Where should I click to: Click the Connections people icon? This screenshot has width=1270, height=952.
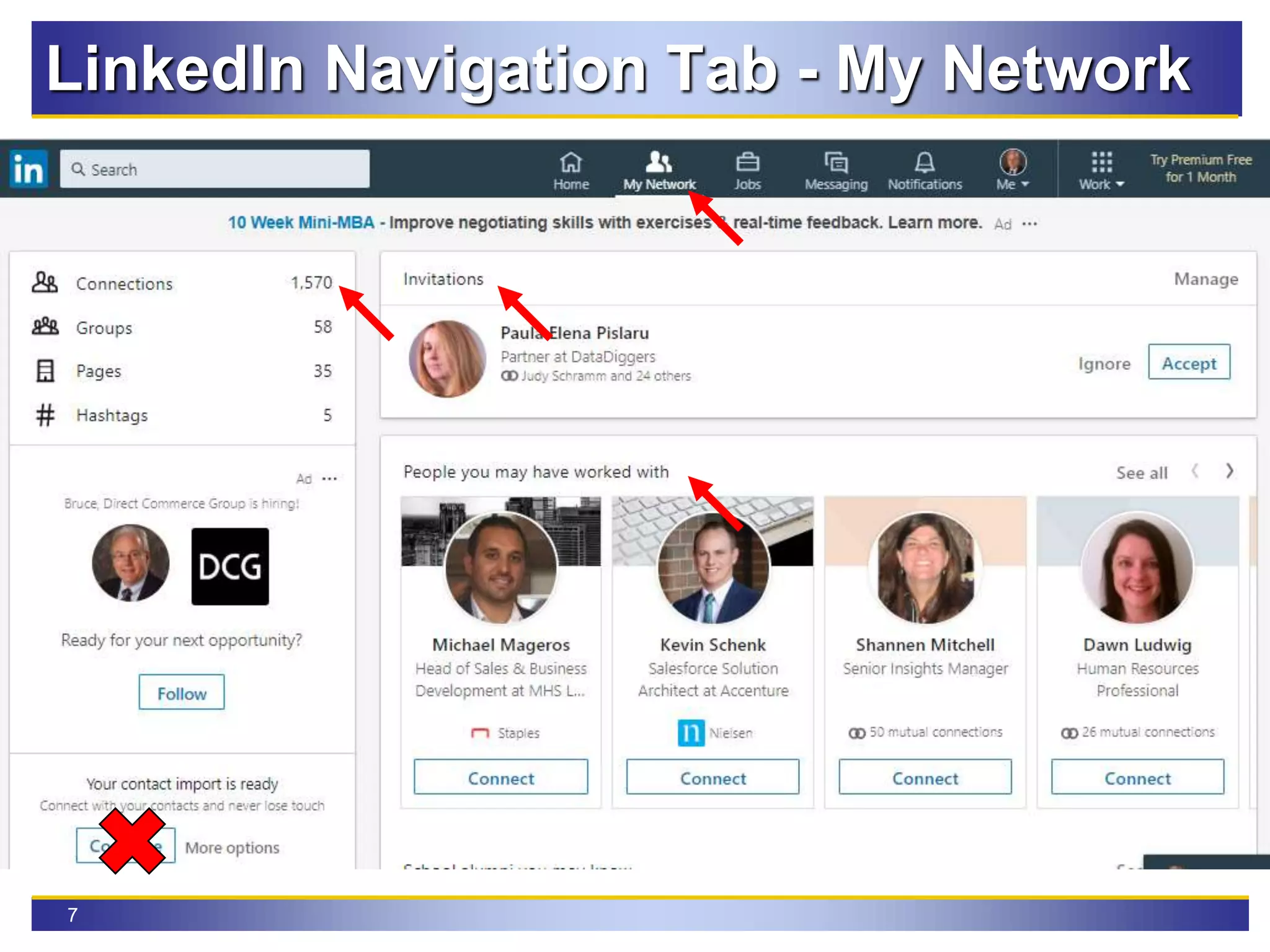pyautogui.click(x=45, y=283)
